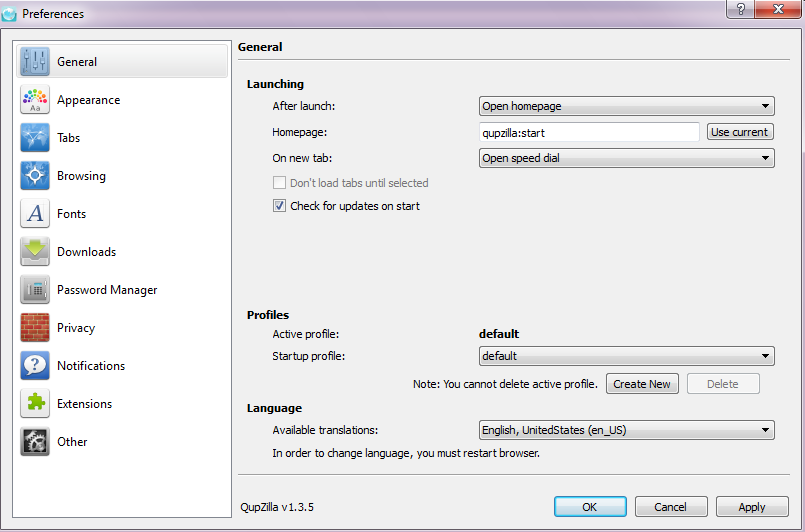Click the Tabs sidebar icon
The width and height of the screenshot is (805, 532).
[x=35, y=138]
